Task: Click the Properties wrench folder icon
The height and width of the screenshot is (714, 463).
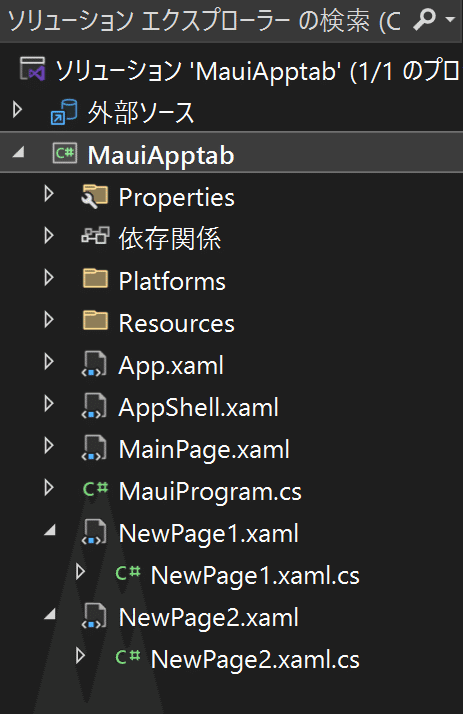Action: (x=95, y=196)
